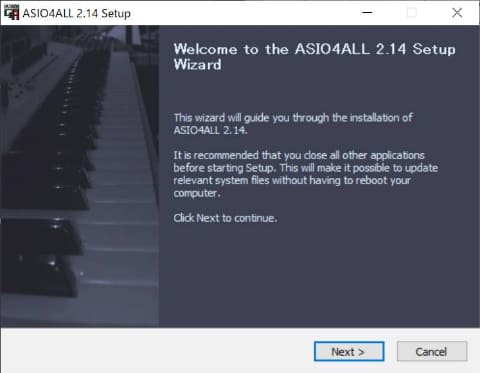
Task: Click the 'Welcome to the ASIO4ALL' heading
Action: click(x=314, y=57)
